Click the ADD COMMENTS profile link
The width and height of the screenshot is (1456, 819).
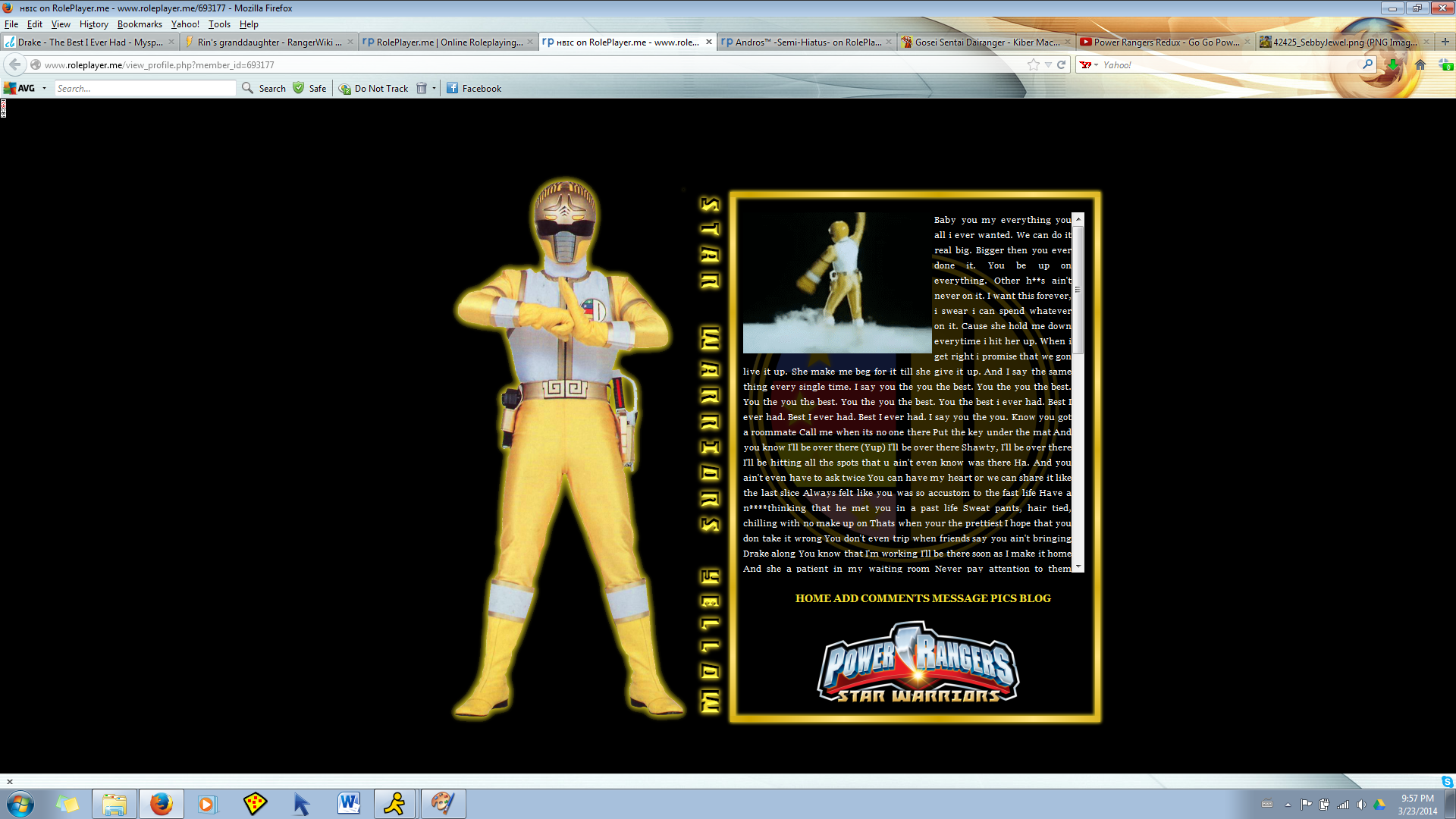coord(882,598)
